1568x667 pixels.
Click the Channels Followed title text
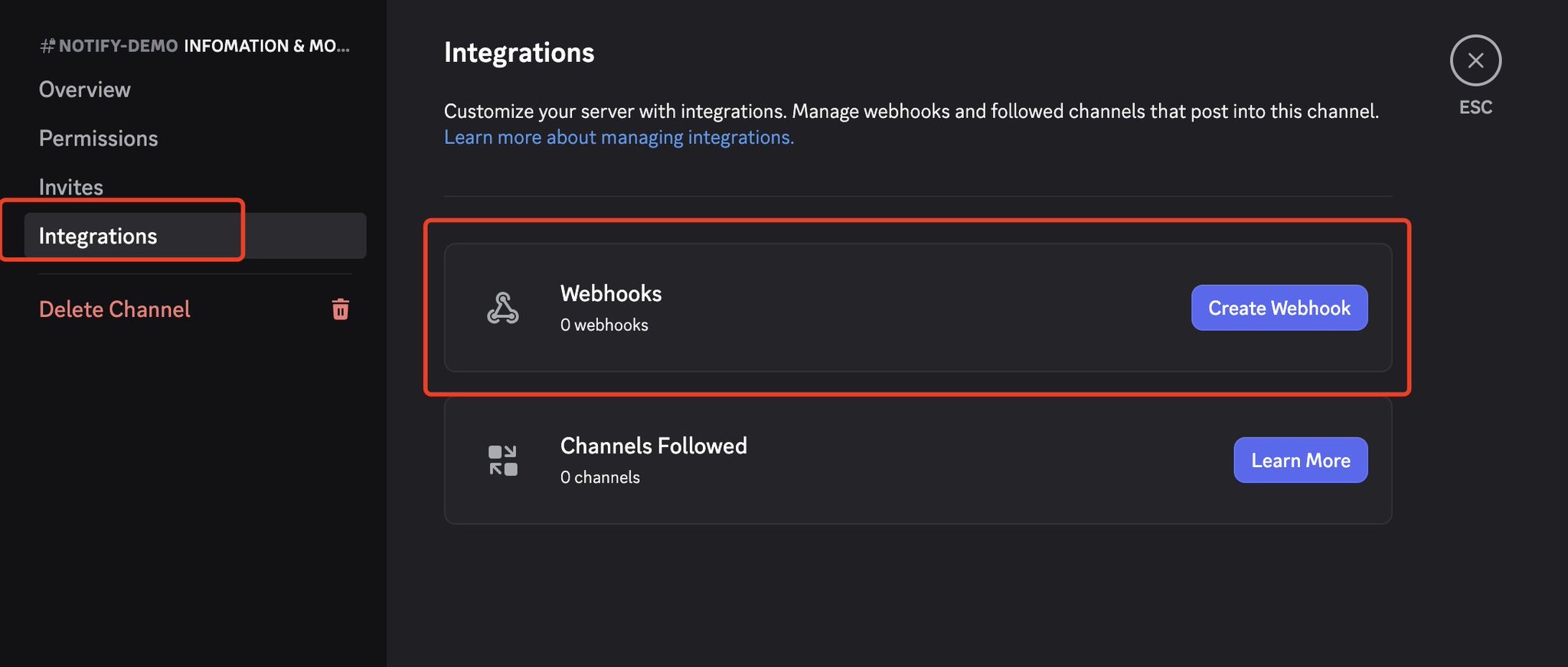653,446
